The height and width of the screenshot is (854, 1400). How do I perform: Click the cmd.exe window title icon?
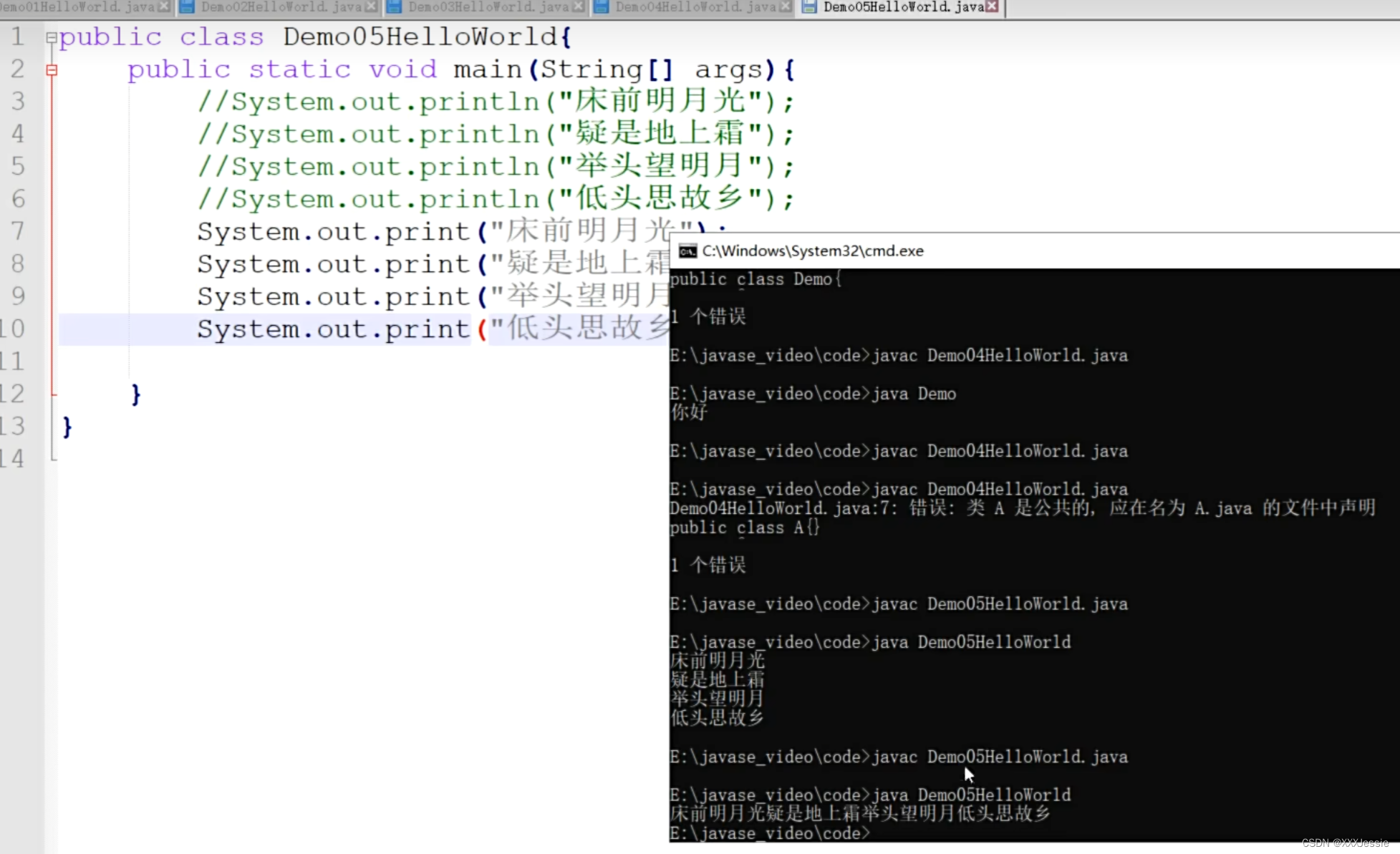(687, 251)
